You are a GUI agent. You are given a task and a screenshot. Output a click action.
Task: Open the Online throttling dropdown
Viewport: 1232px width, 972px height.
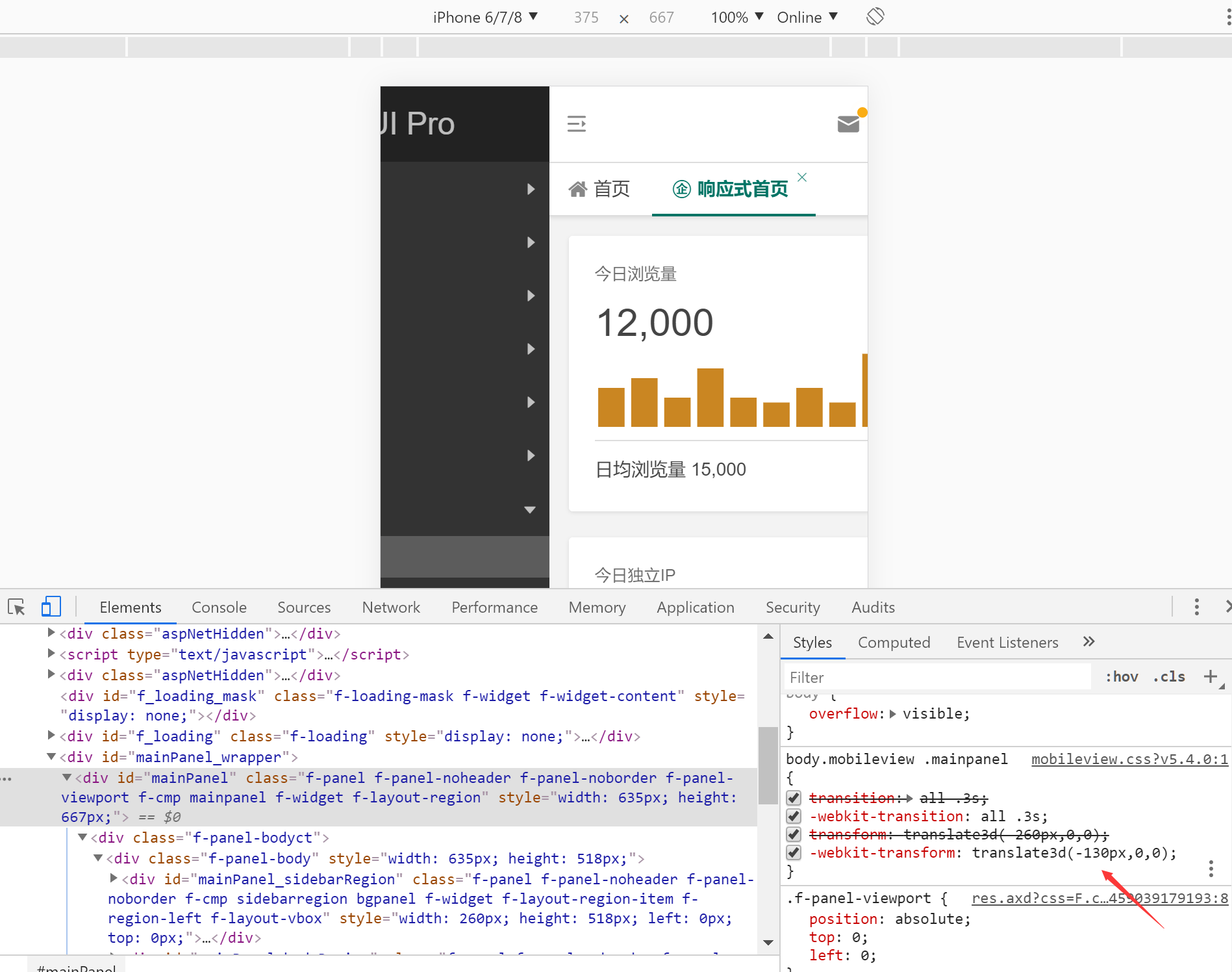[x=807, y=18]
